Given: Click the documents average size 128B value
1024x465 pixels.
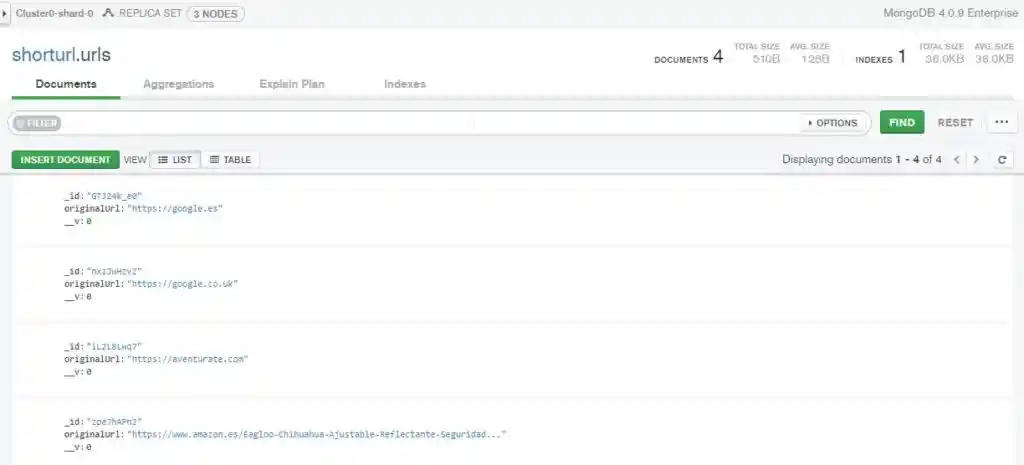Looking at the screenshot, I should (x=815, y=59).
